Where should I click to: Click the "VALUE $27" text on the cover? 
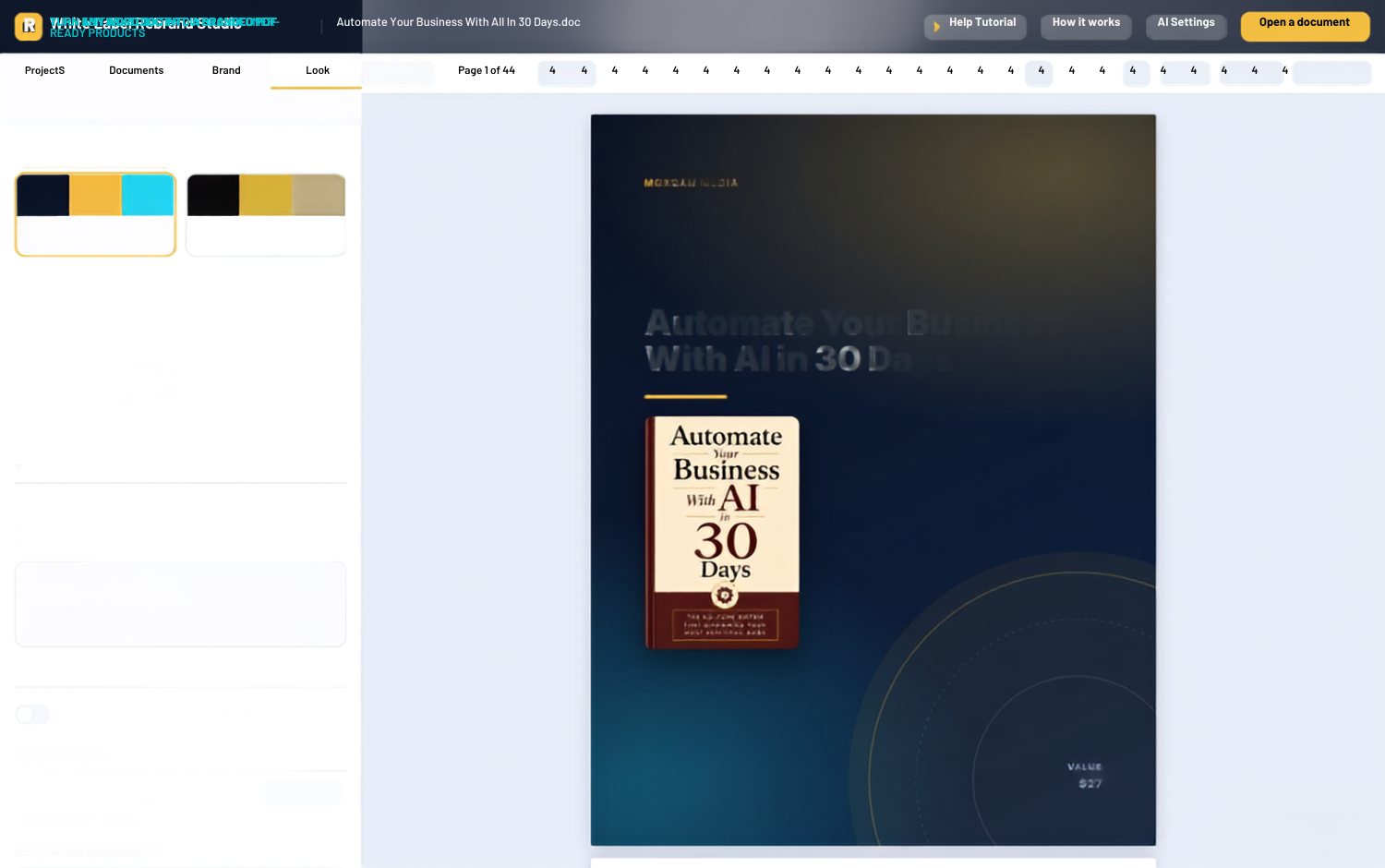(1085, 776)
